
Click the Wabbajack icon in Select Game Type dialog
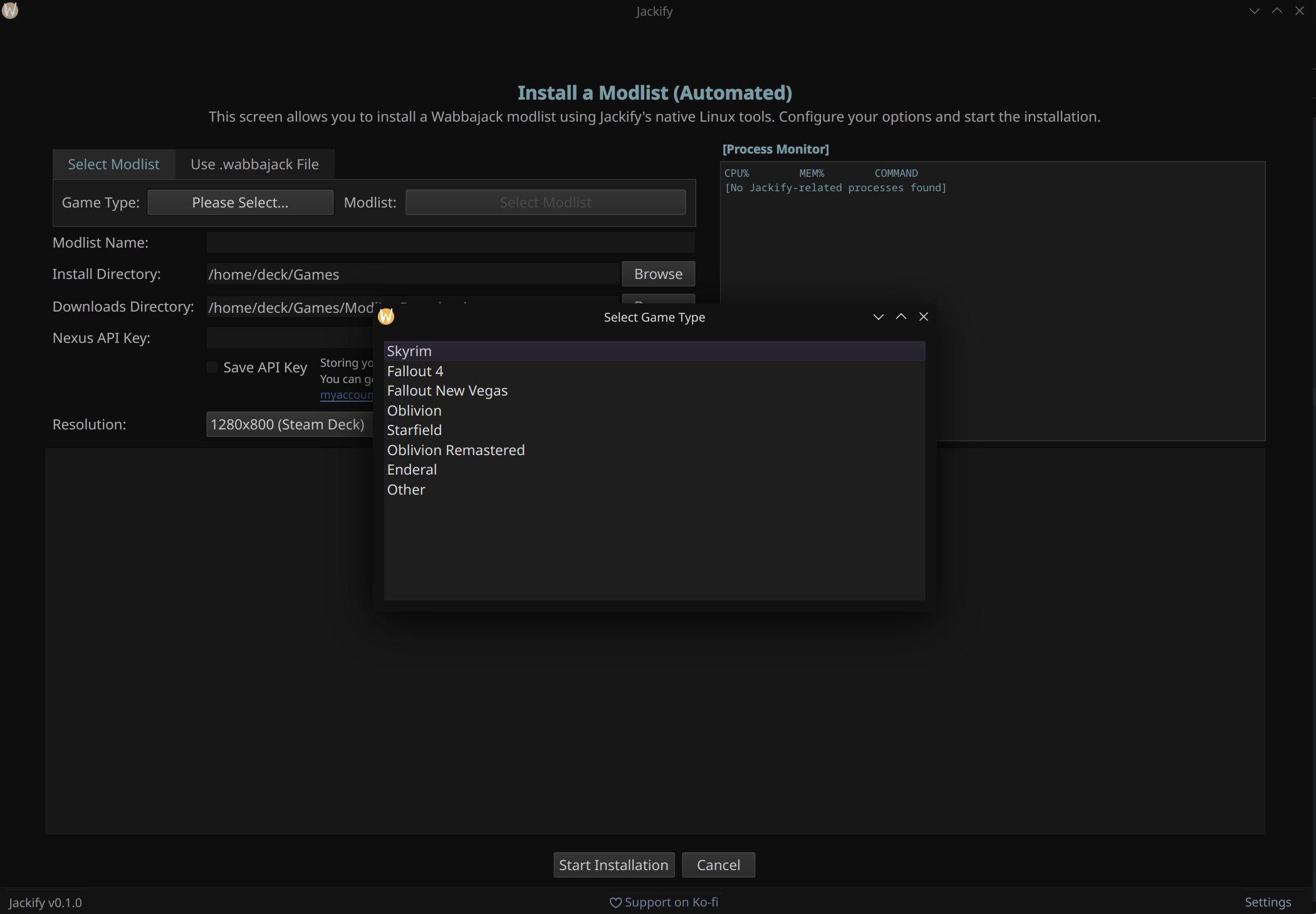[386, 317]
